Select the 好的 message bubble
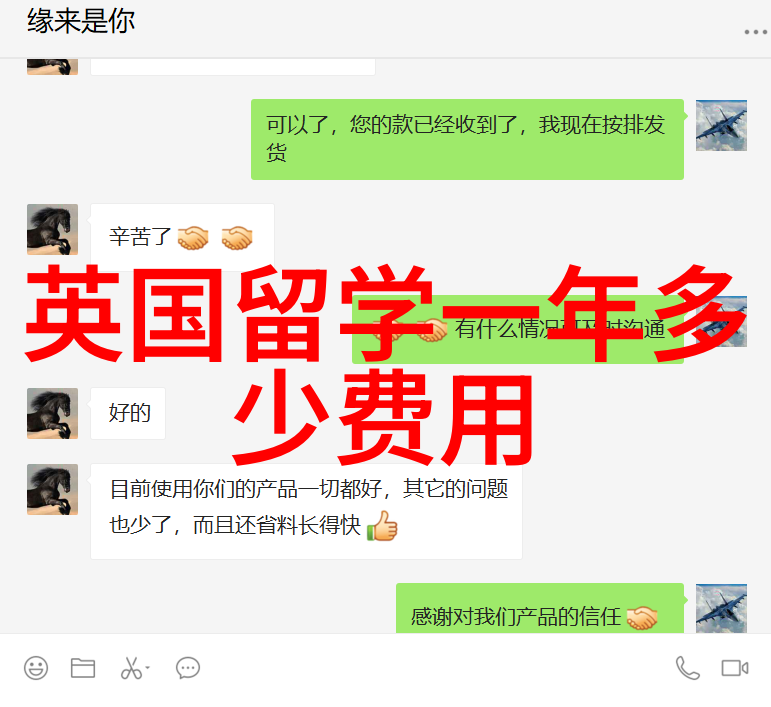This screenshot has width=771, height=707. [128, 413]
